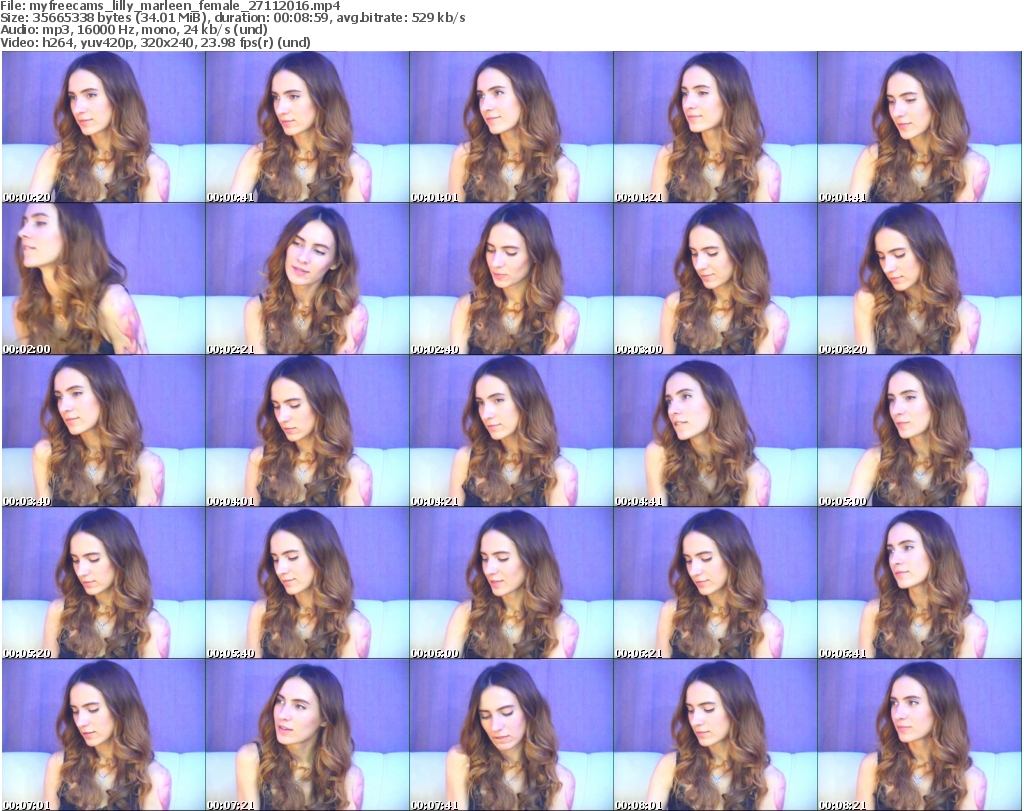Click the thumbnail stamped 00:04:41
Viewport: 1024px width, 811px height.
715,431
